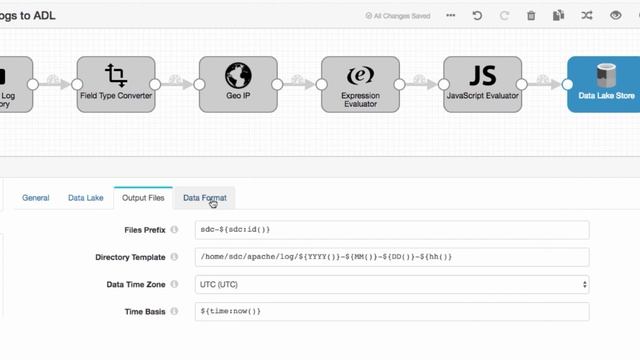Auto-arrange pipeline with shuffle icon
Viewport: 640px width, 360px height.
(x=587, y=16)
